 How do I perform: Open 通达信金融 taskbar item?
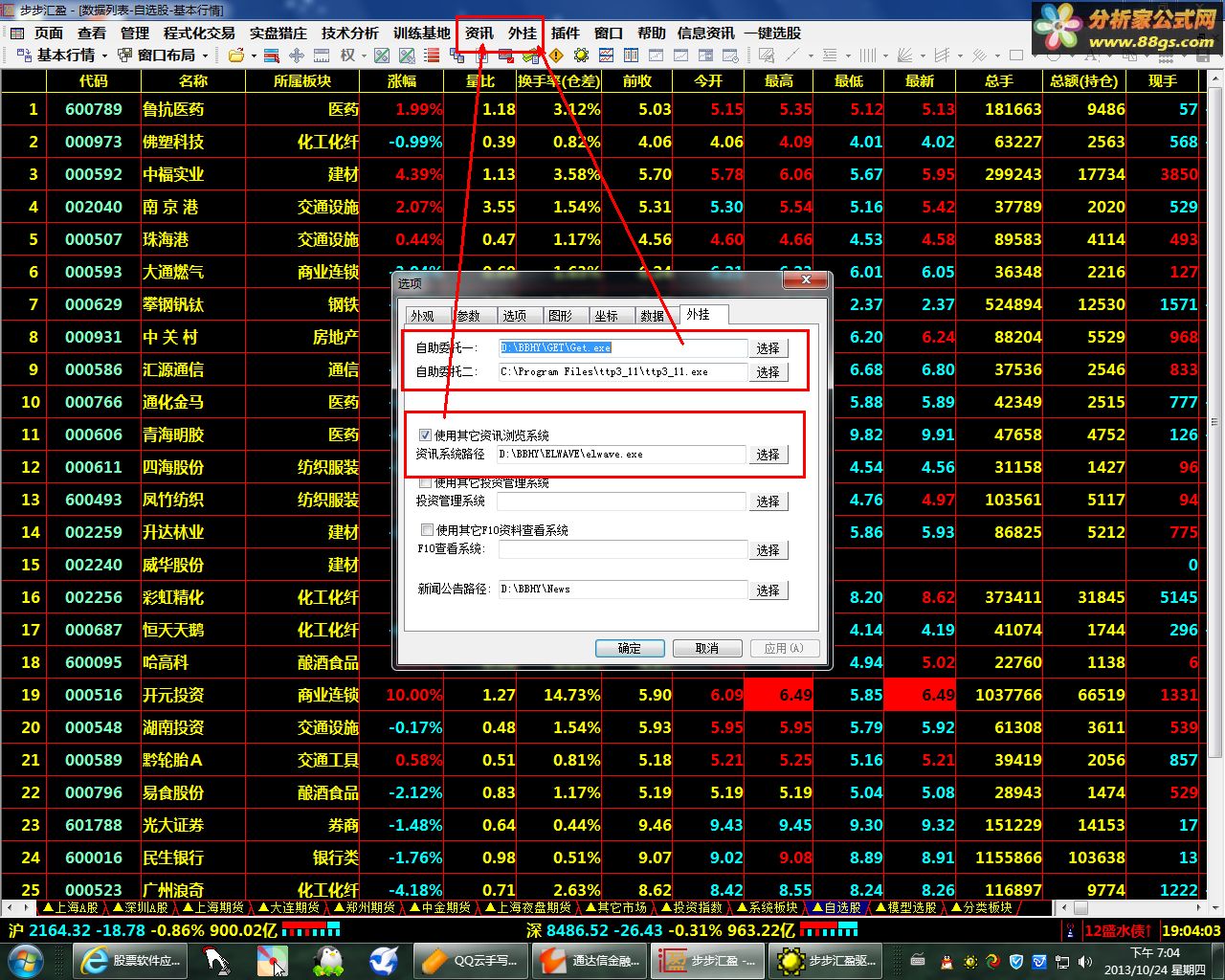pos(588,960)
